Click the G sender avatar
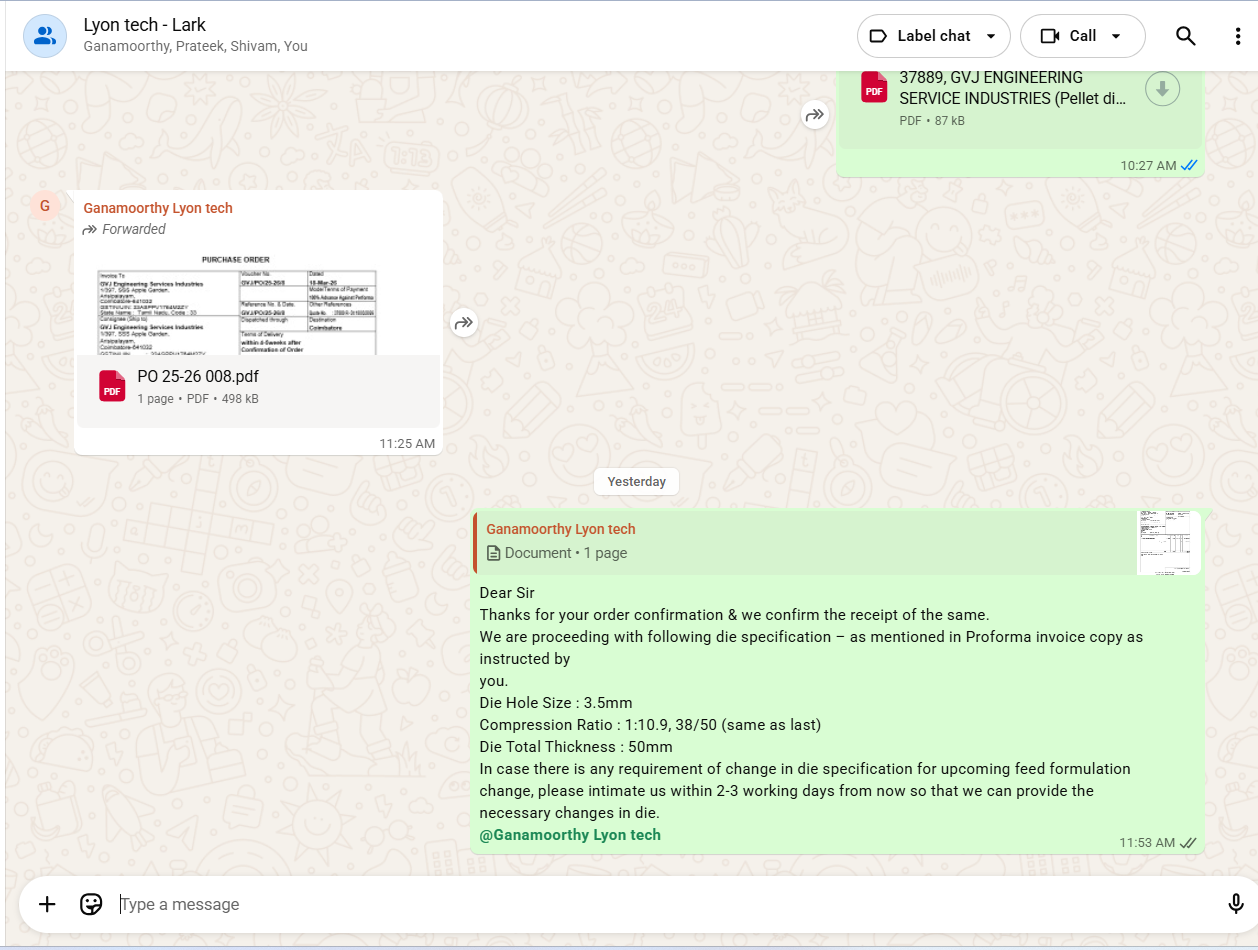 (44, 206)
